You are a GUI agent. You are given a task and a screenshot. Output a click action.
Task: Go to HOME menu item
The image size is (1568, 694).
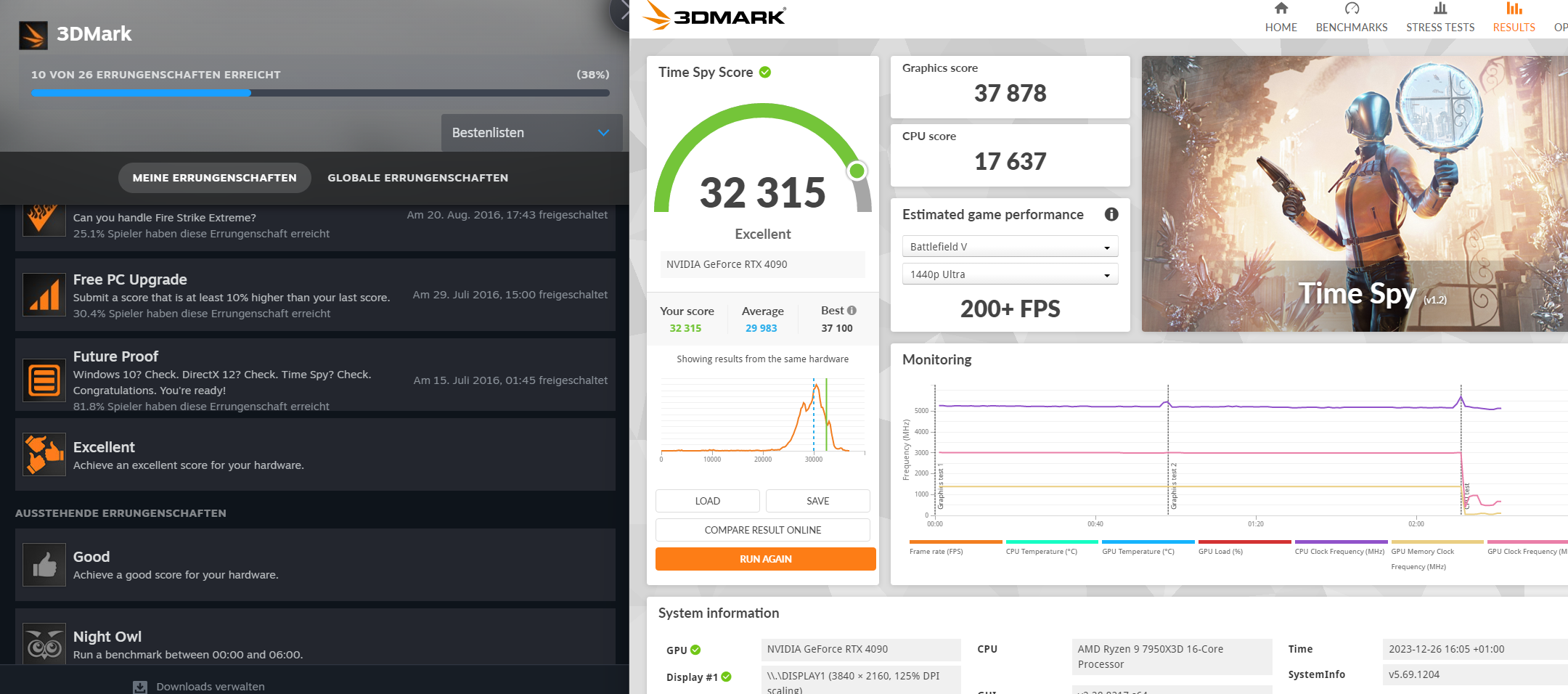(x=1281, y=28)
